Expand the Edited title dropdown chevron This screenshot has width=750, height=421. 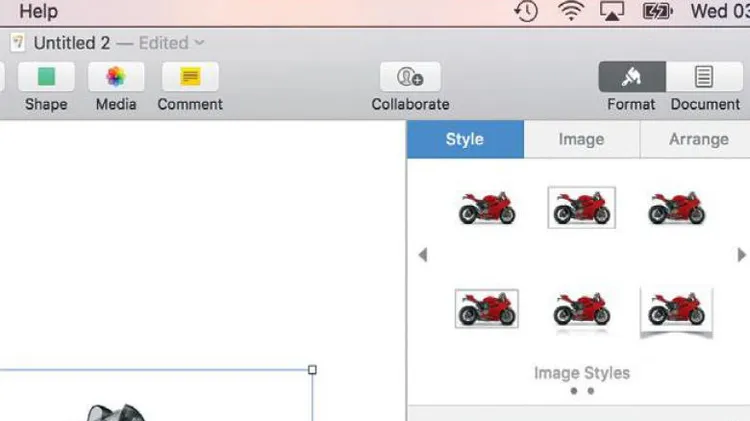(x=199, y=43)
